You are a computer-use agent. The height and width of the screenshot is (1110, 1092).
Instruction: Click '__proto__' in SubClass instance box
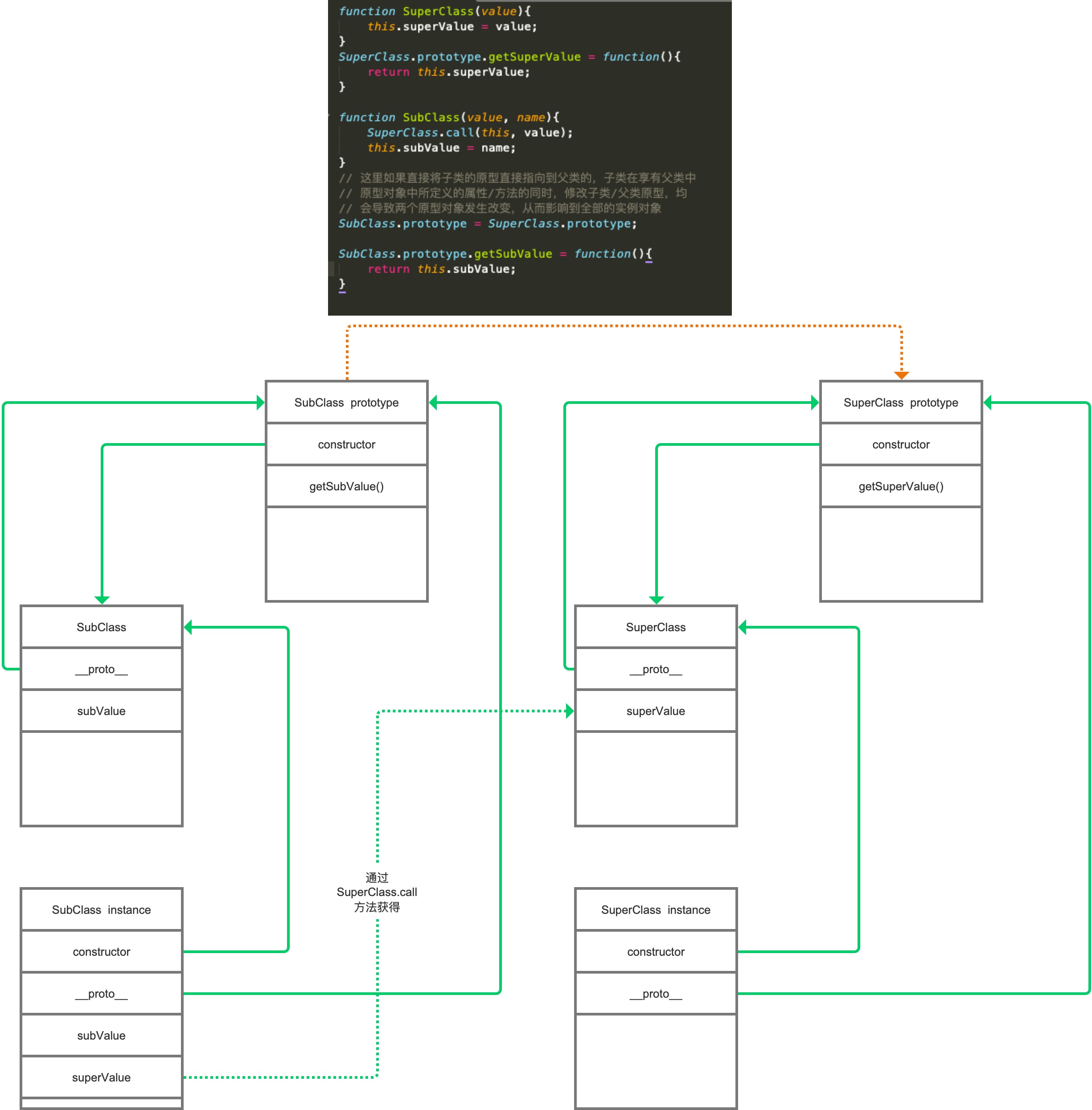click(102, 993)
